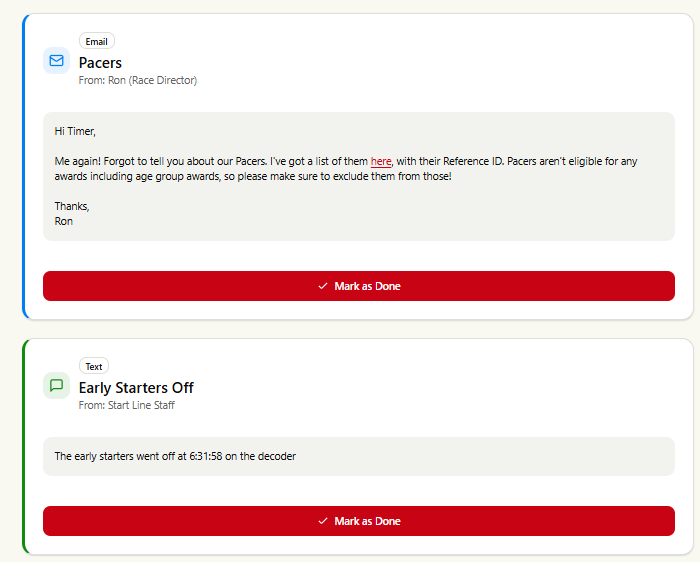The width and height of the screenshot is (700, 562).
Task: Click the From: Ron (Race Director) line
Action: tap(138, 80)
